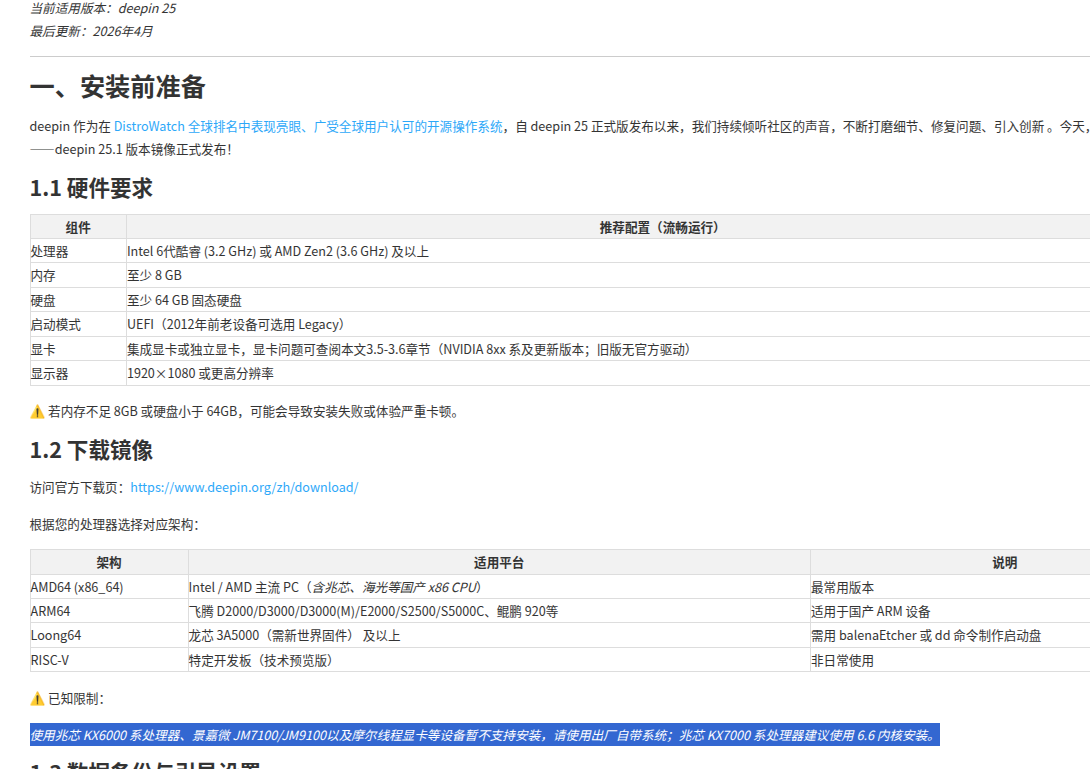Viewport: 1090px width, 769px height.
Task: Click the heading 一、安装前准备
Action: [117, 88]
